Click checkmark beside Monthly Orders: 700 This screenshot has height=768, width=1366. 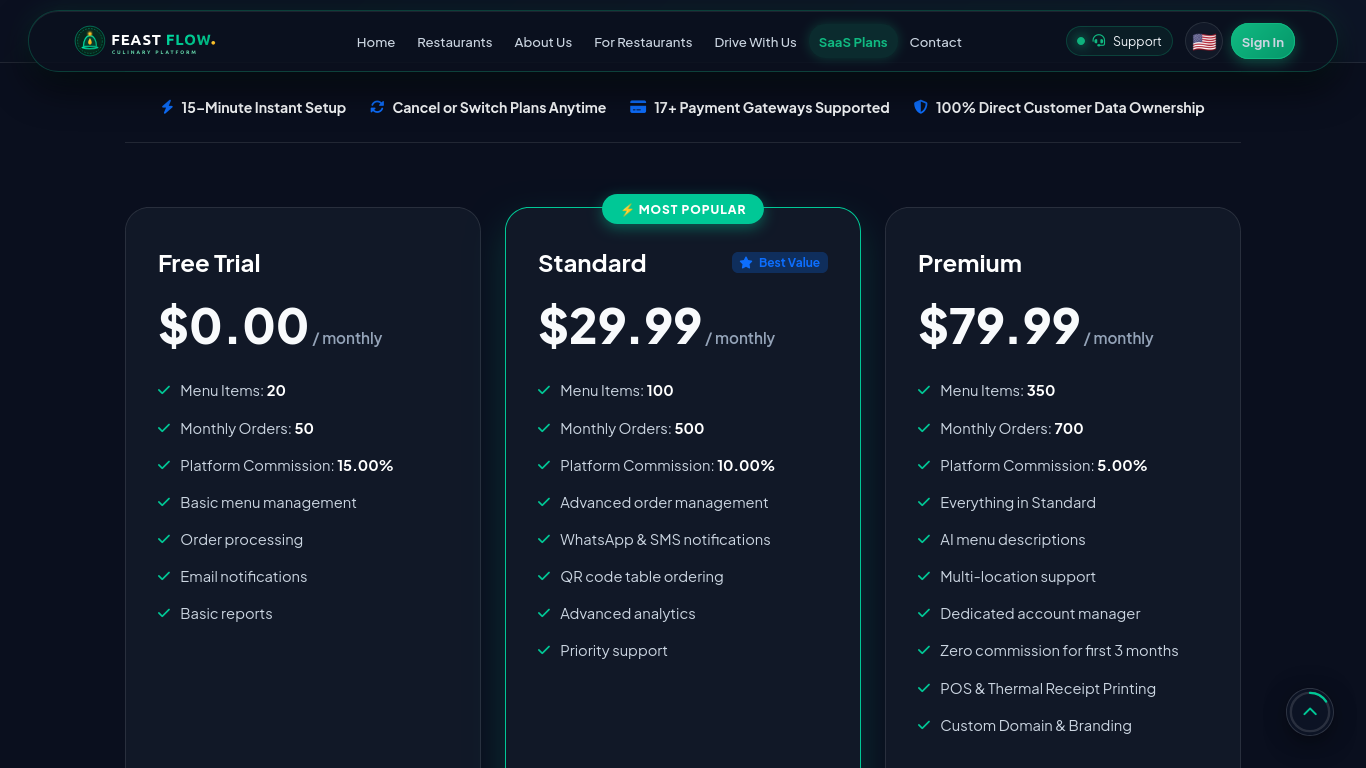tap(924, 428)
